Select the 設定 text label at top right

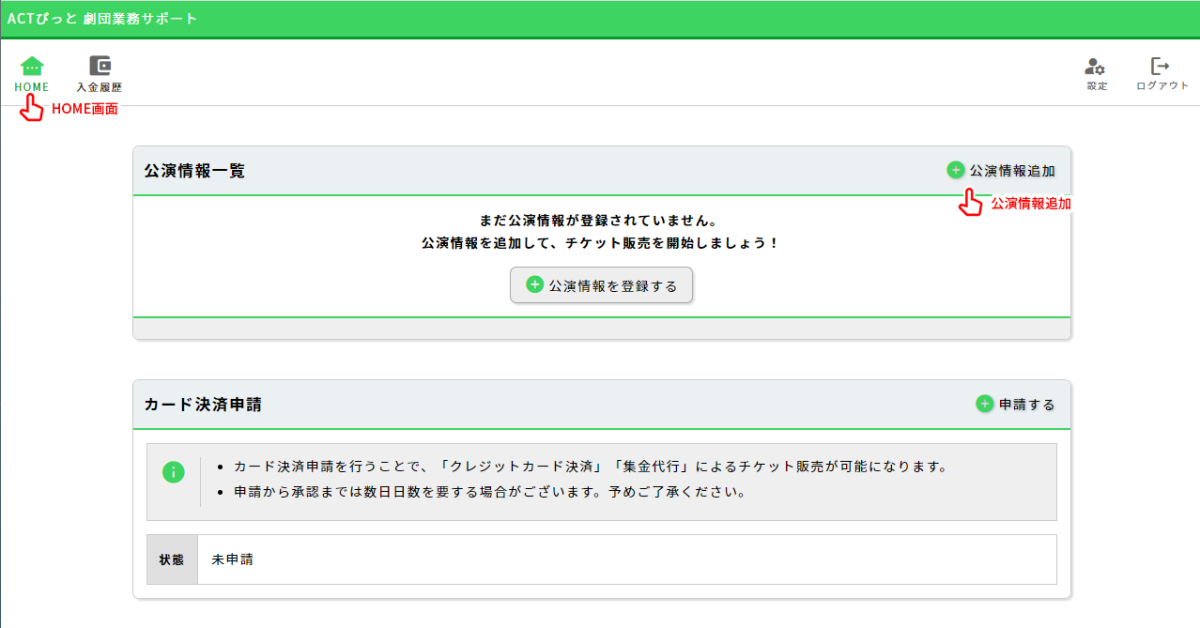[x=1097, y=86]
